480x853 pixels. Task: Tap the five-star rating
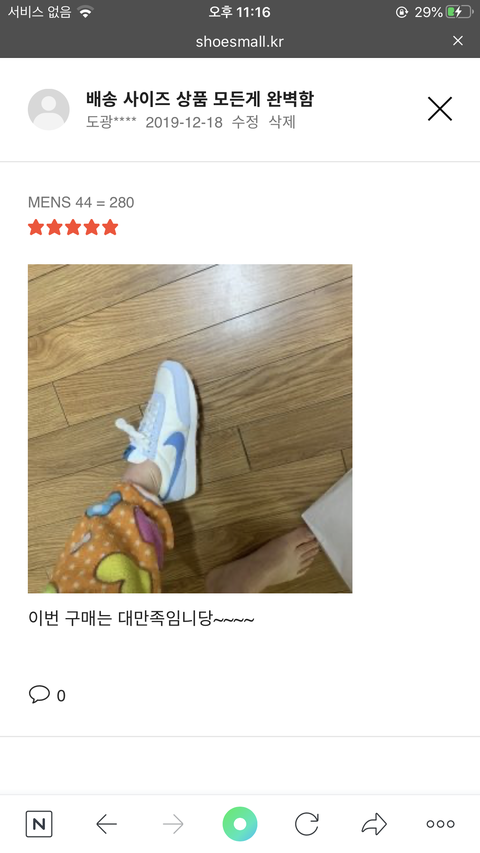[x=73, y=227]
